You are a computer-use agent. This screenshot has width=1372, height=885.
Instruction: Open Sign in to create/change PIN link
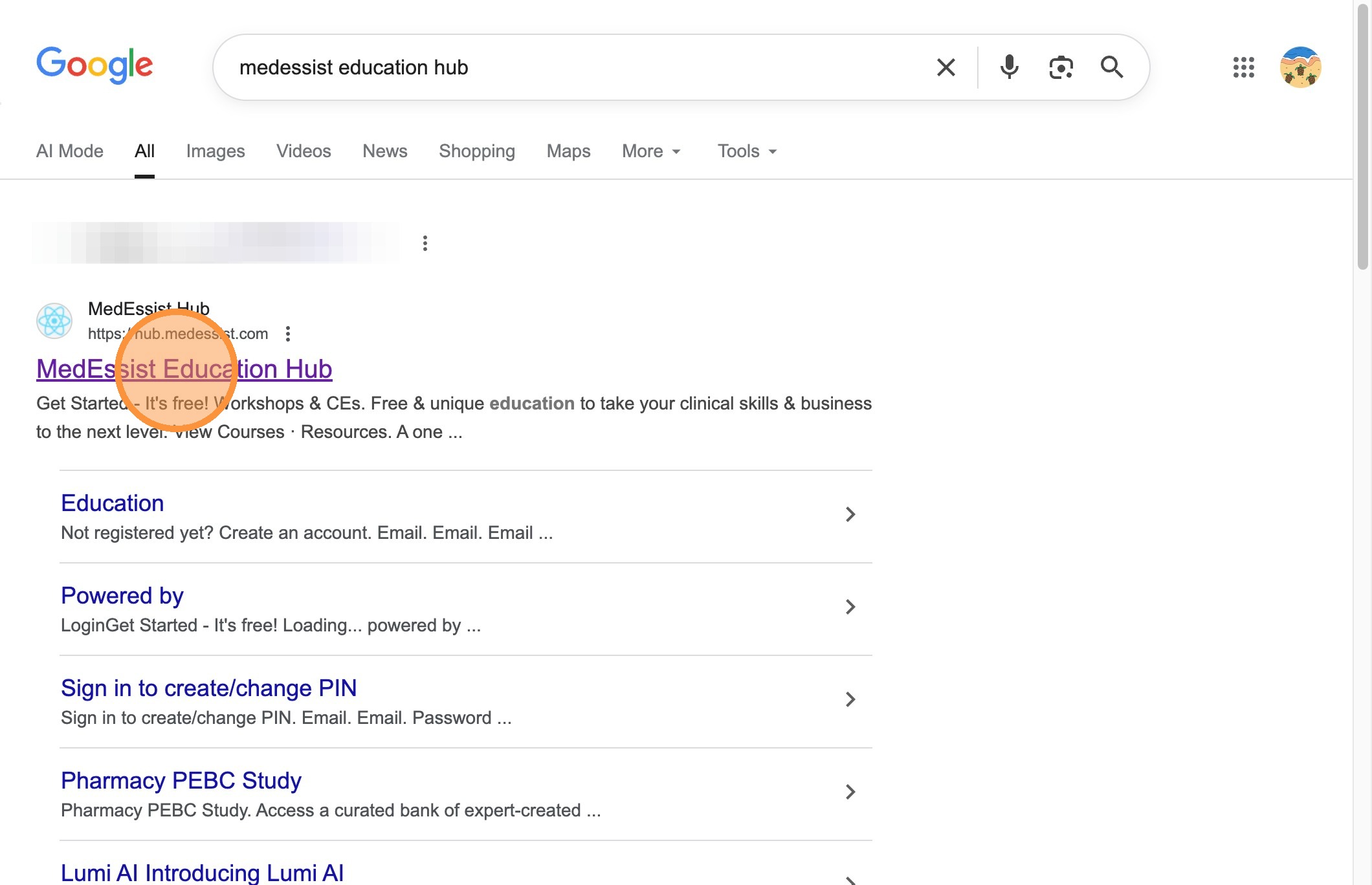(x=208, y=688)
